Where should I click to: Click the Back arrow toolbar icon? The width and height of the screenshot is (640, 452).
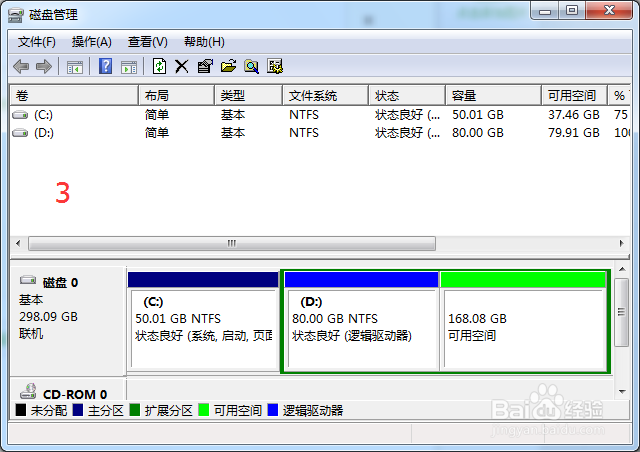21,66
